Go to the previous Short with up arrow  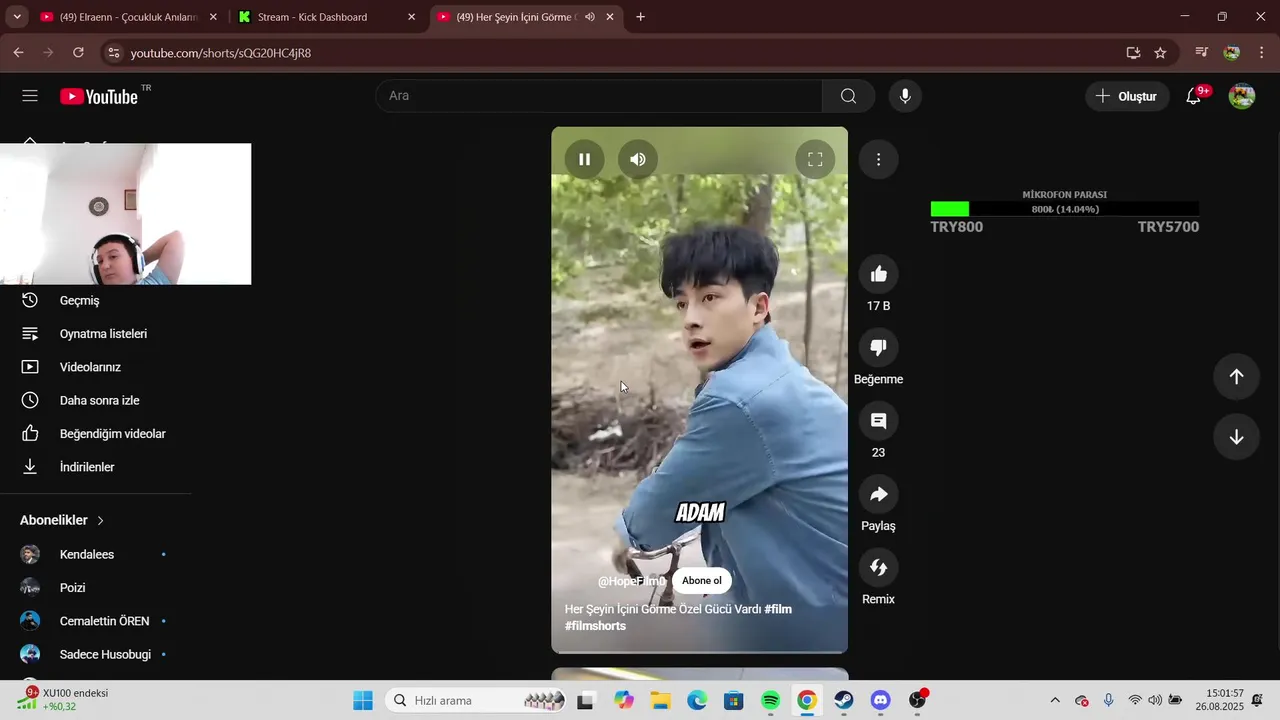[1236, 376]
